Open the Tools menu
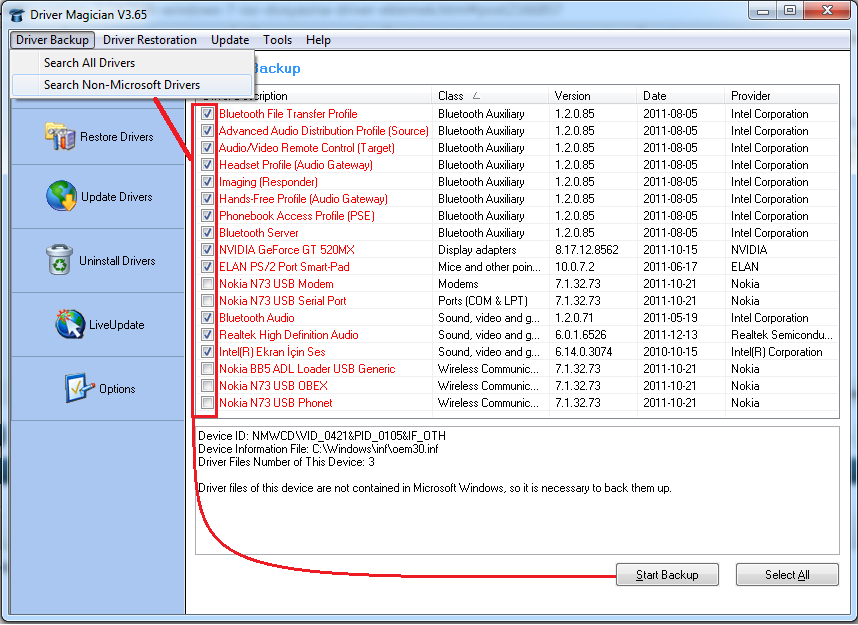This screenshot has width=858, height=625. [277, 40]
